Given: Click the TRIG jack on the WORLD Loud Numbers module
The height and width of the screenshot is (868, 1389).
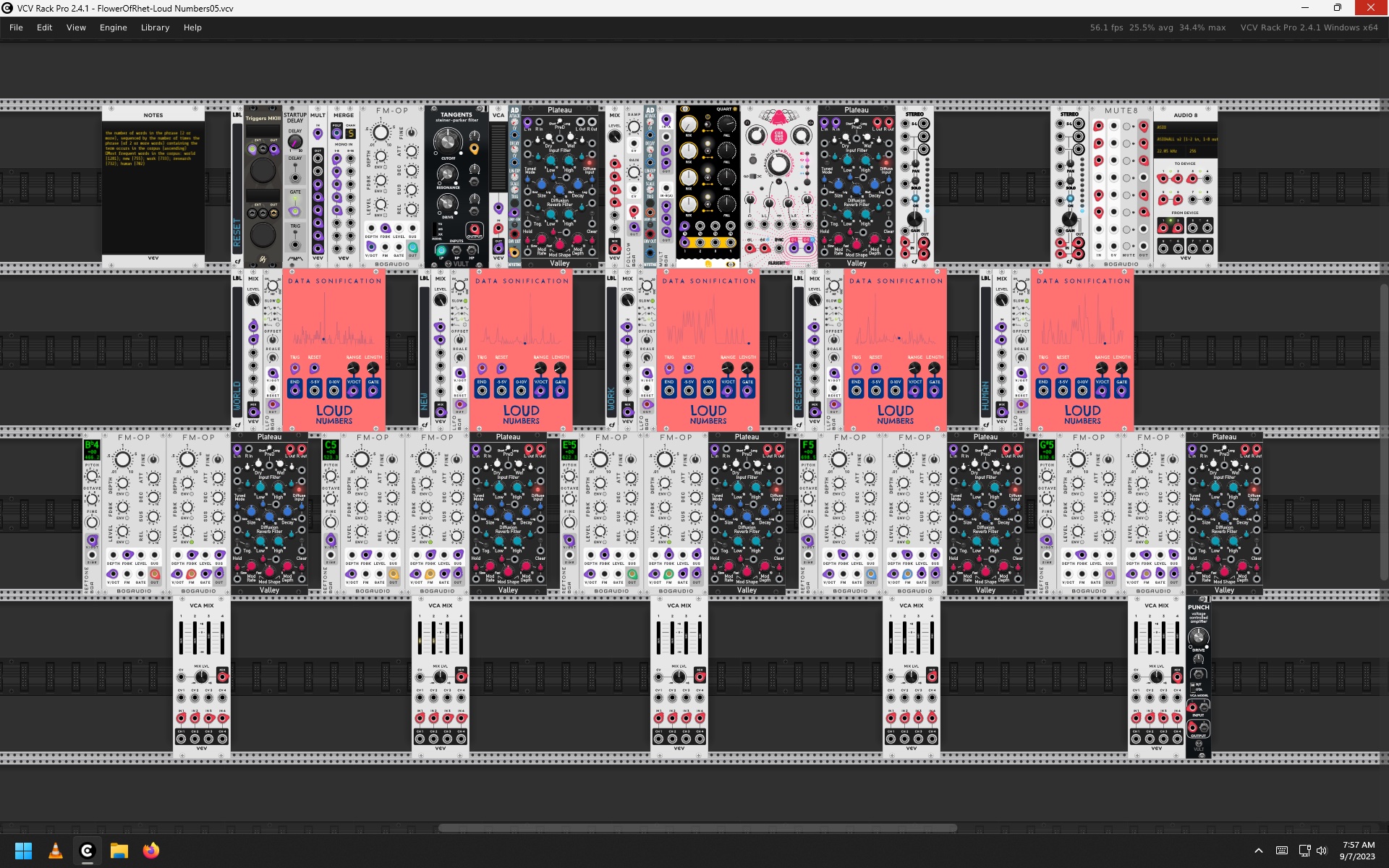Looking at the screenshot, I should coord(294,368).
